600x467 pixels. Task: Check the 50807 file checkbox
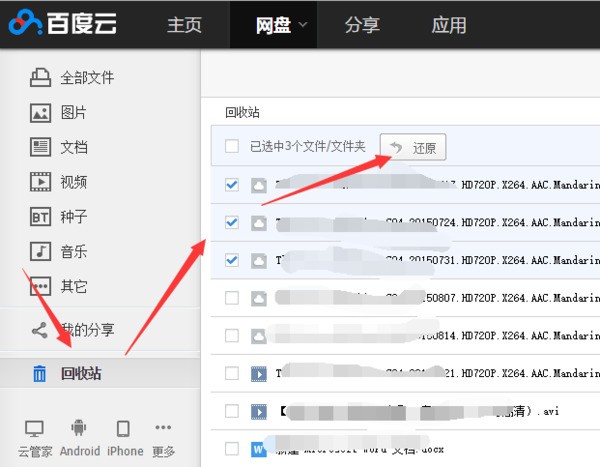(232, 298)
